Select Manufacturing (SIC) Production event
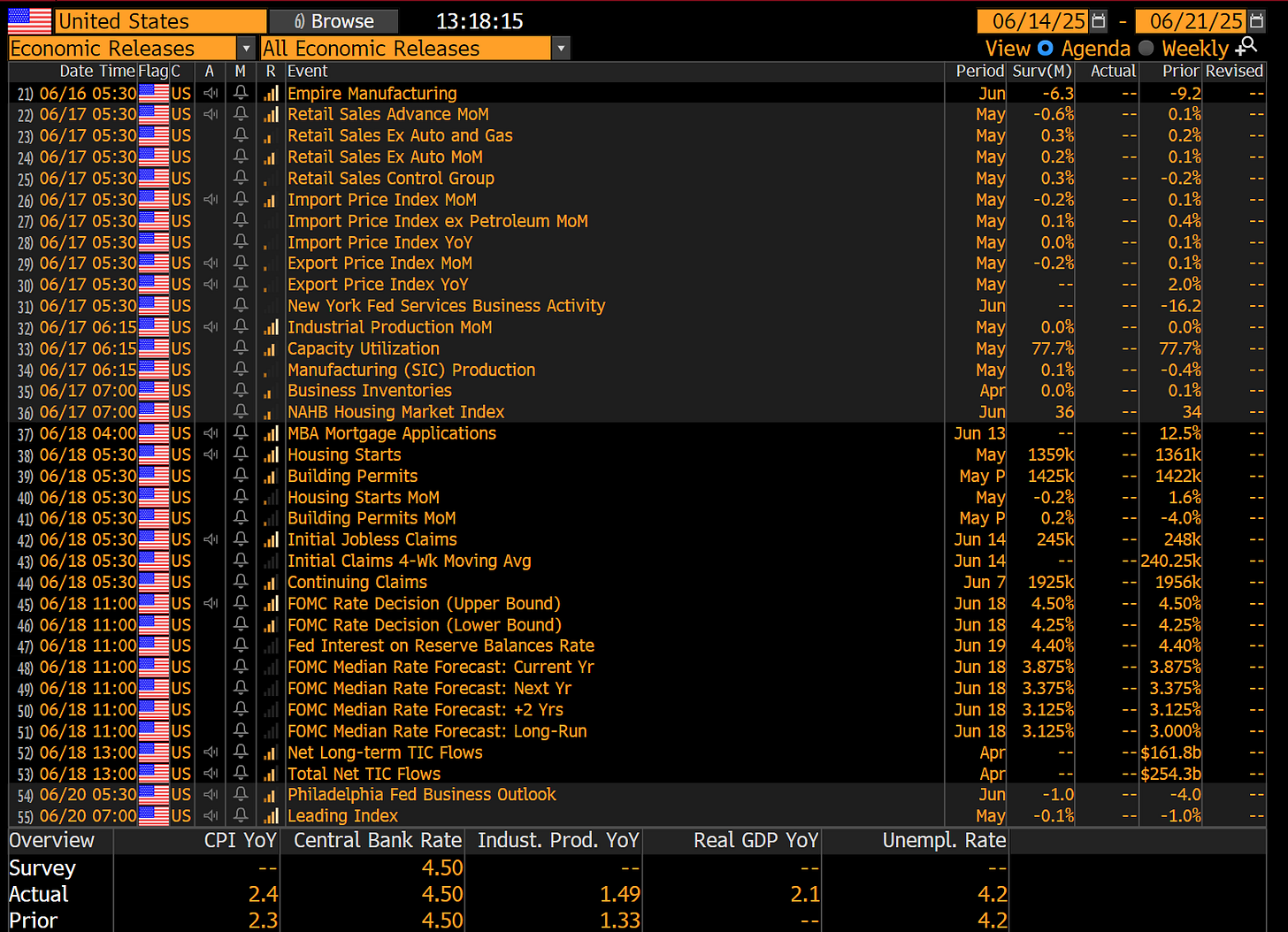Viewport: 1288px width, 932px height. point(411,370)
